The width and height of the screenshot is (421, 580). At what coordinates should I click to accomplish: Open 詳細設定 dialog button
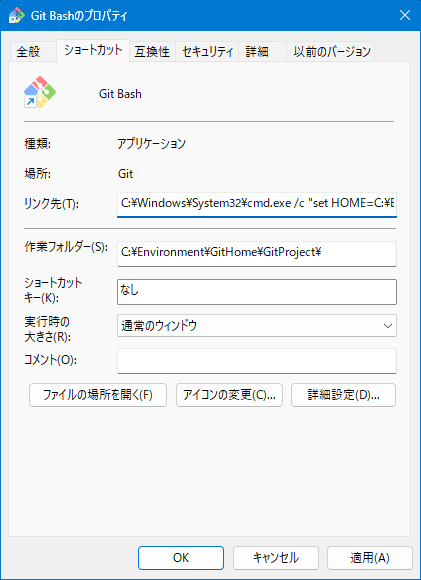pos(343,395)
